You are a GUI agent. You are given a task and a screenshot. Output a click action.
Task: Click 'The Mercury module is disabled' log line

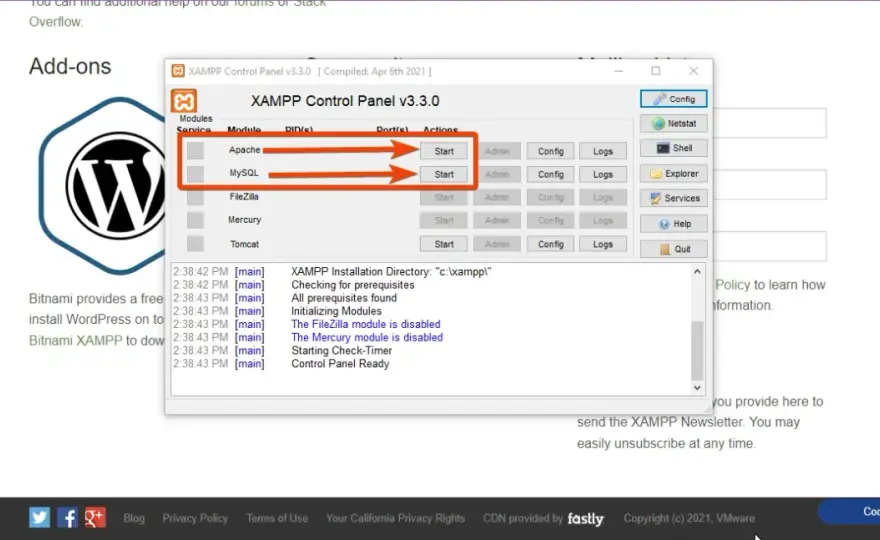[366, 337]
